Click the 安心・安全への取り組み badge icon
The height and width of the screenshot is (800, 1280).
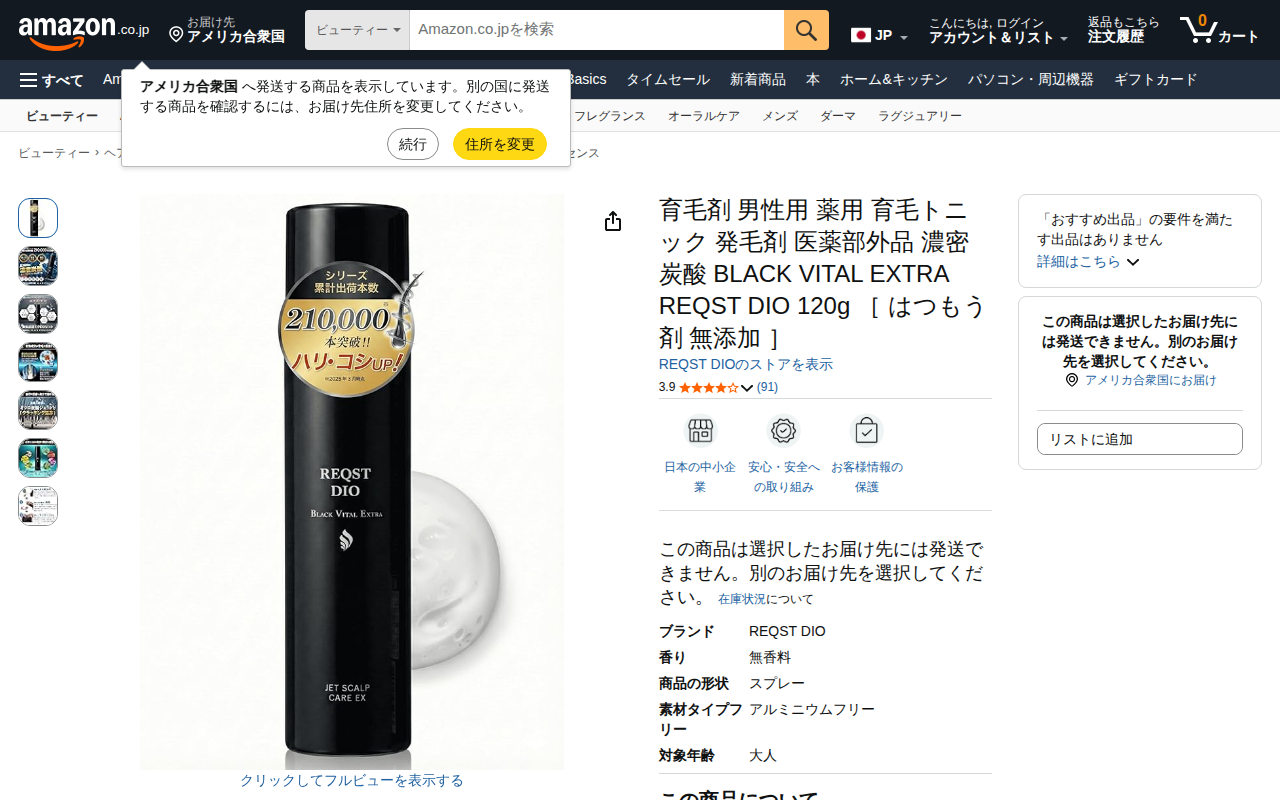click(783, 431)
